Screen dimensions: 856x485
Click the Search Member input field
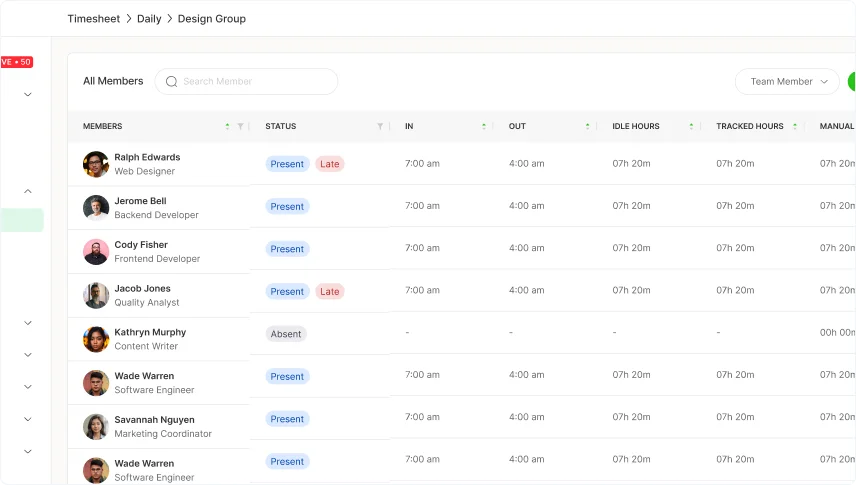pyautogui.click(x=255, y=82)
